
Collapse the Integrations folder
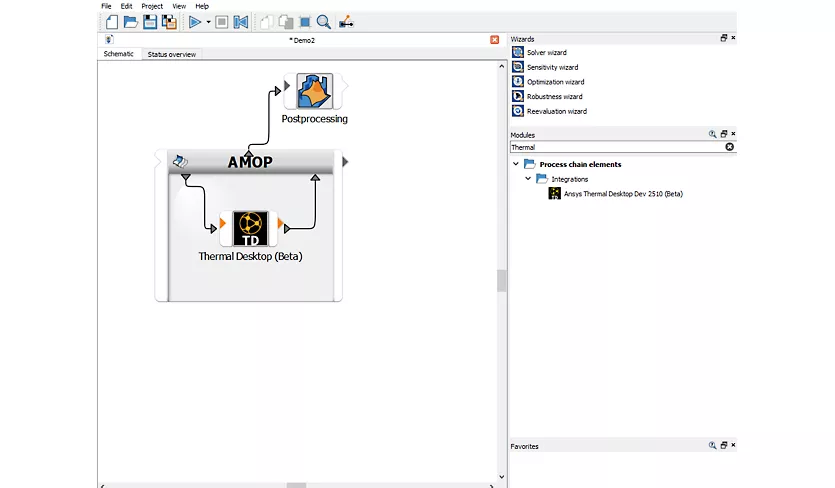(528, 179)
